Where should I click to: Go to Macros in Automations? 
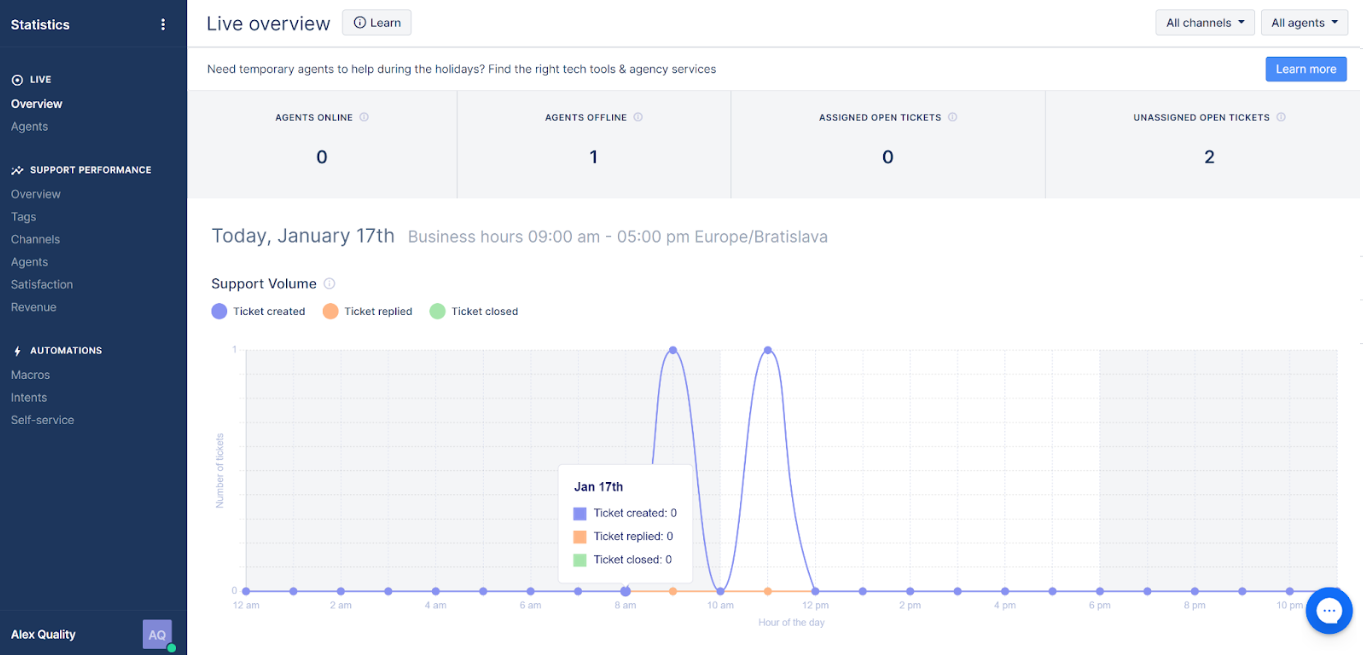coord(30,375)
